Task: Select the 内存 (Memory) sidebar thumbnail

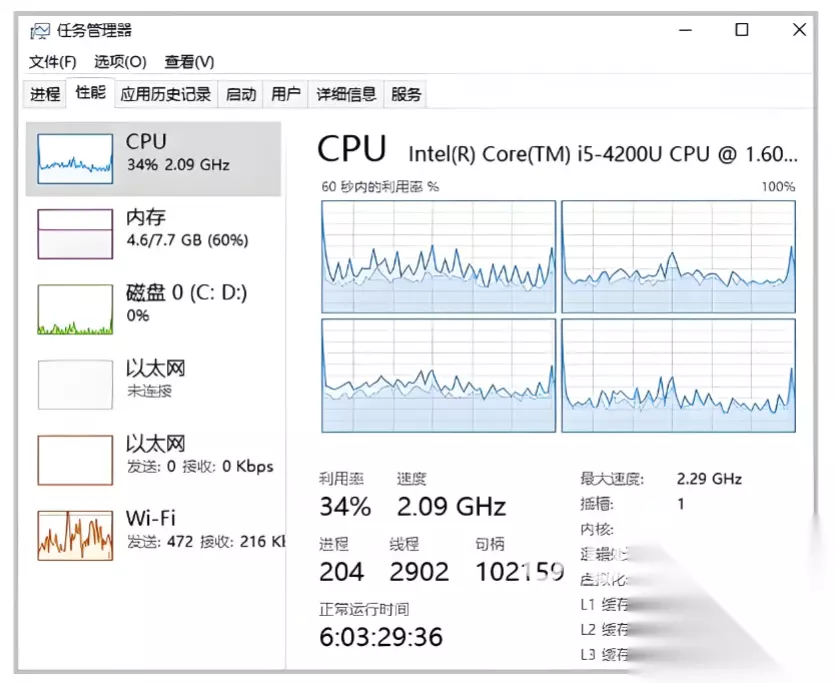Action: click(x=75, y=233)
